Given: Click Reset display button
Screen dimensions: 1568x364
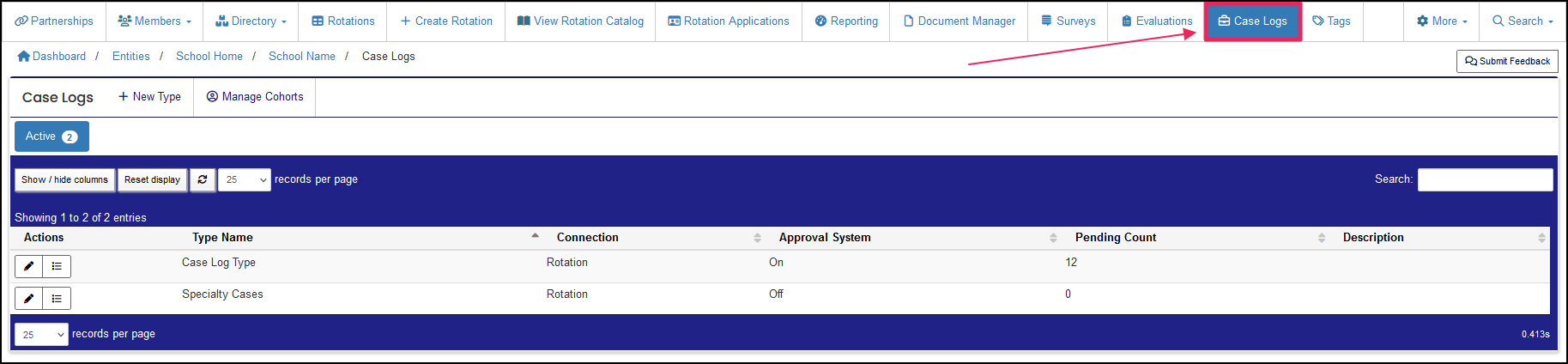Looking at the screenshot, I should [x=152, y=179].
